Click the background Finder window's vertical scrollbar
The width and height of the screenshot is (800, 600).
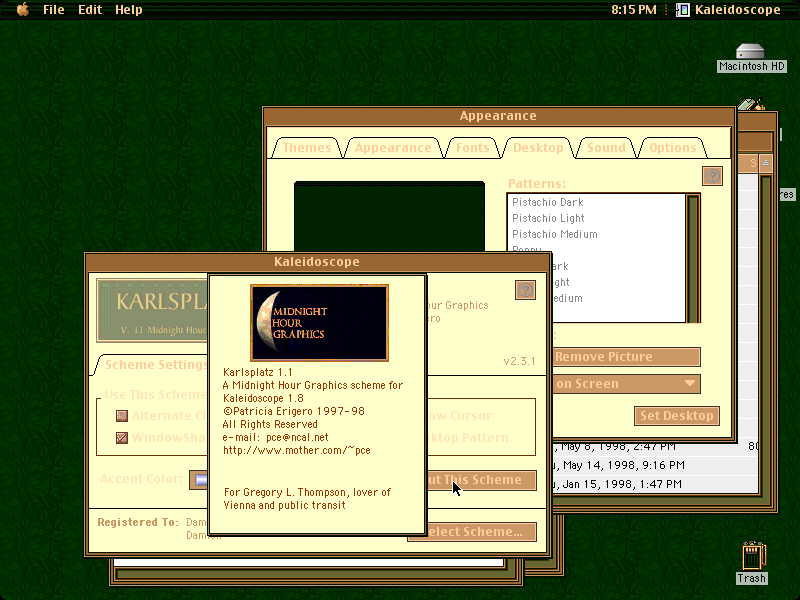(x=765, y=334)
